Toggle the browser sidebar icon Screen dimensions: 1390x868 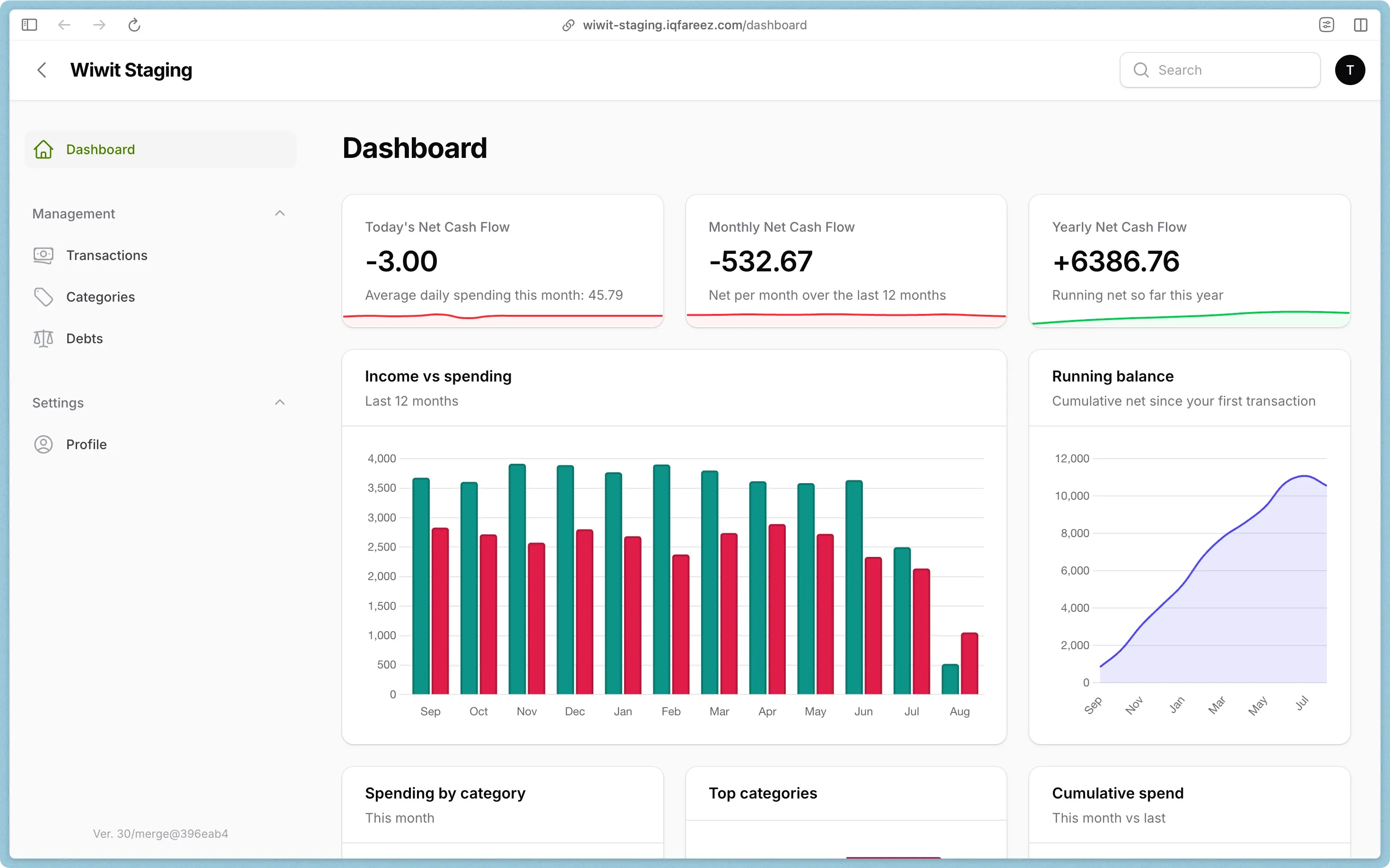[29, 25]
